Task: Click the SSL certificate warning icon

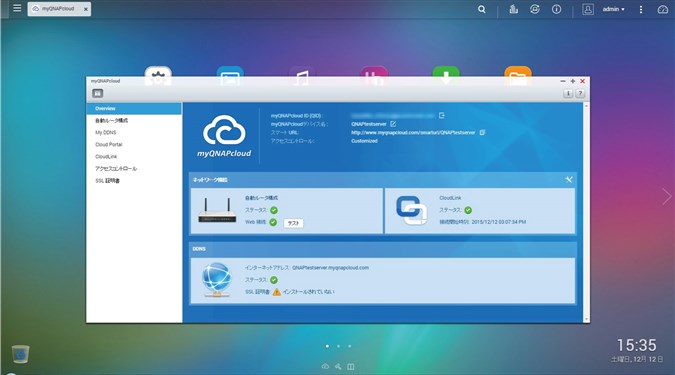Action: [276, 292]
